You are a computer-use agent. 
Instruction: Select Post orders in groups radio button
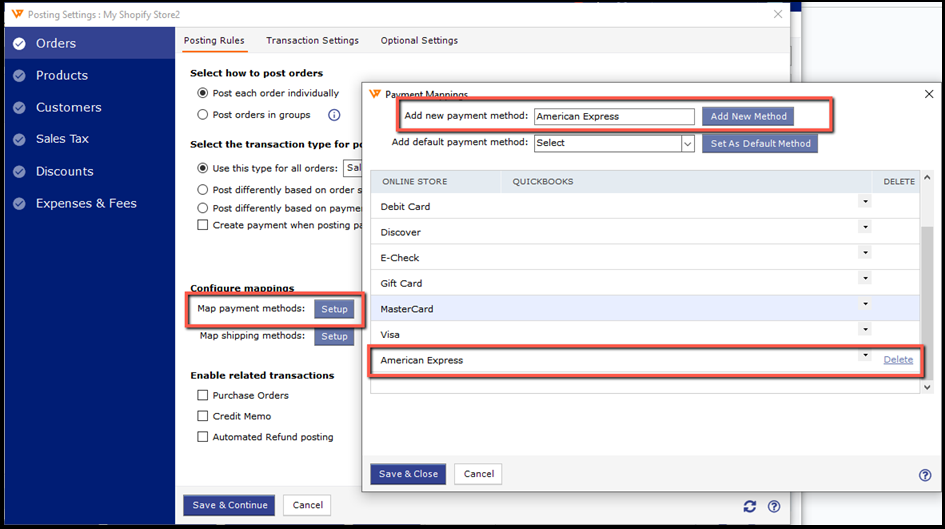click(203, 115)
